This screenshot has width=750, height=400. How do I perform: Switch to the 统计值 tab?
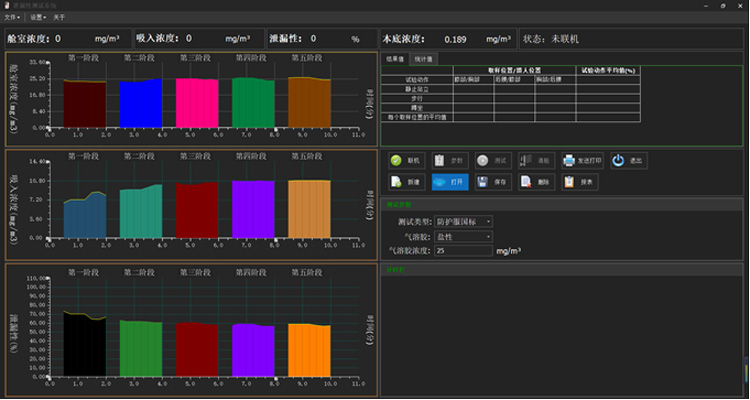click(424, 60)
